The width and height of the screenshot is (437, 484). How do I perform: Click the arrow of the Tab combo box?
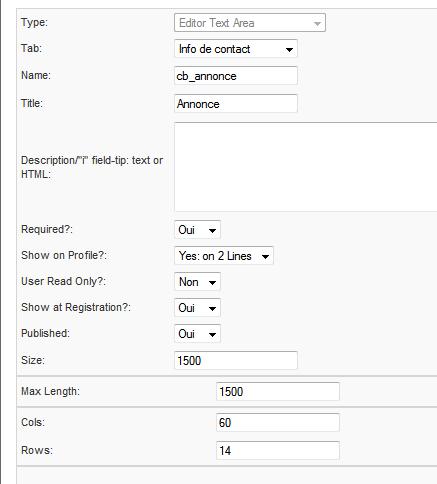coord(289,50)
